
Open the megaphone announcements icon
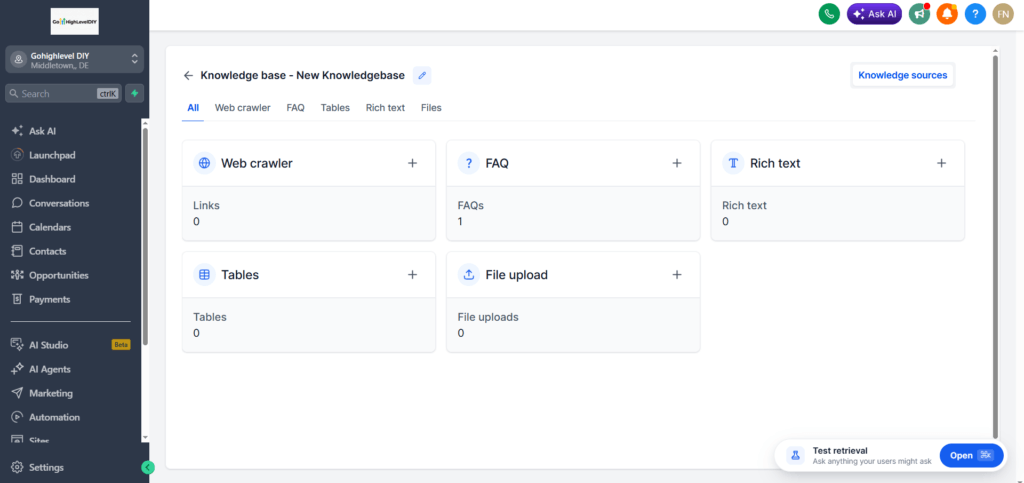919,14
